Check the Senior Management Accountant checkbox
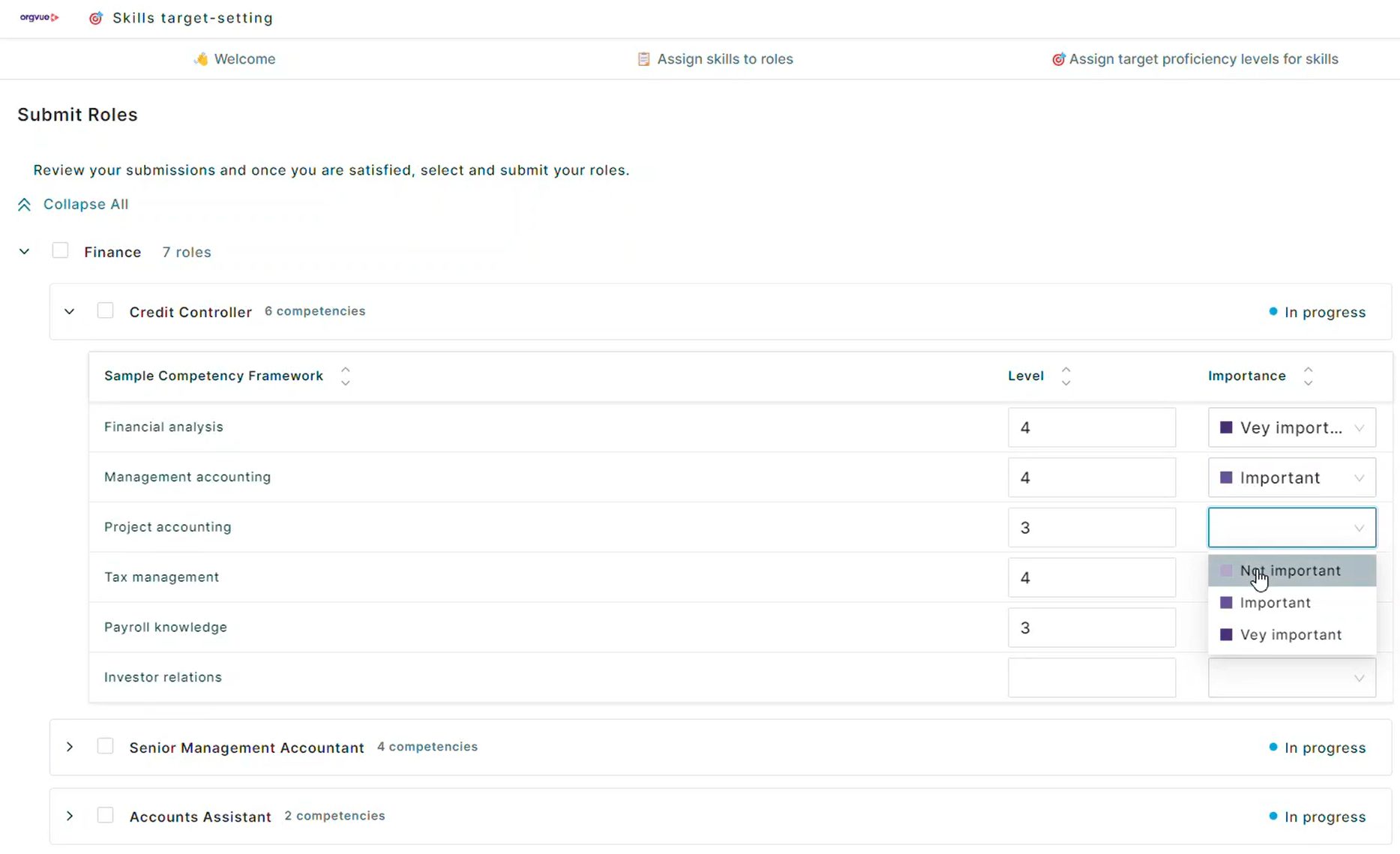The image size is (1400, 854). 106,747
